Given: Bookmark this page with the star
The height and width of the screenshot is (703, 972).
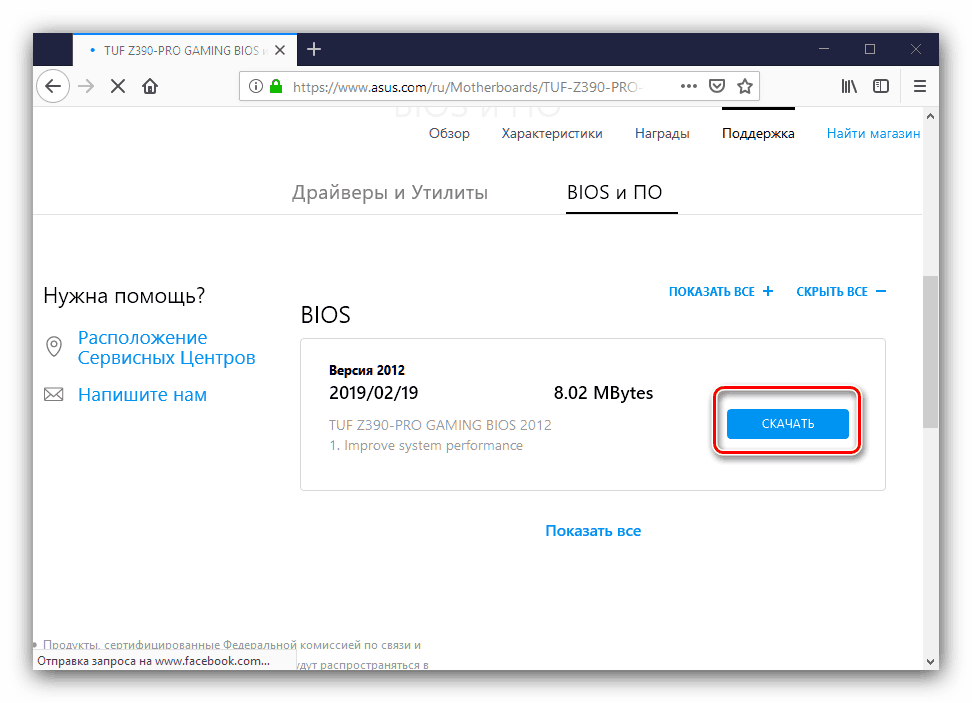Looking at the screenshot, I should [744, 86].
